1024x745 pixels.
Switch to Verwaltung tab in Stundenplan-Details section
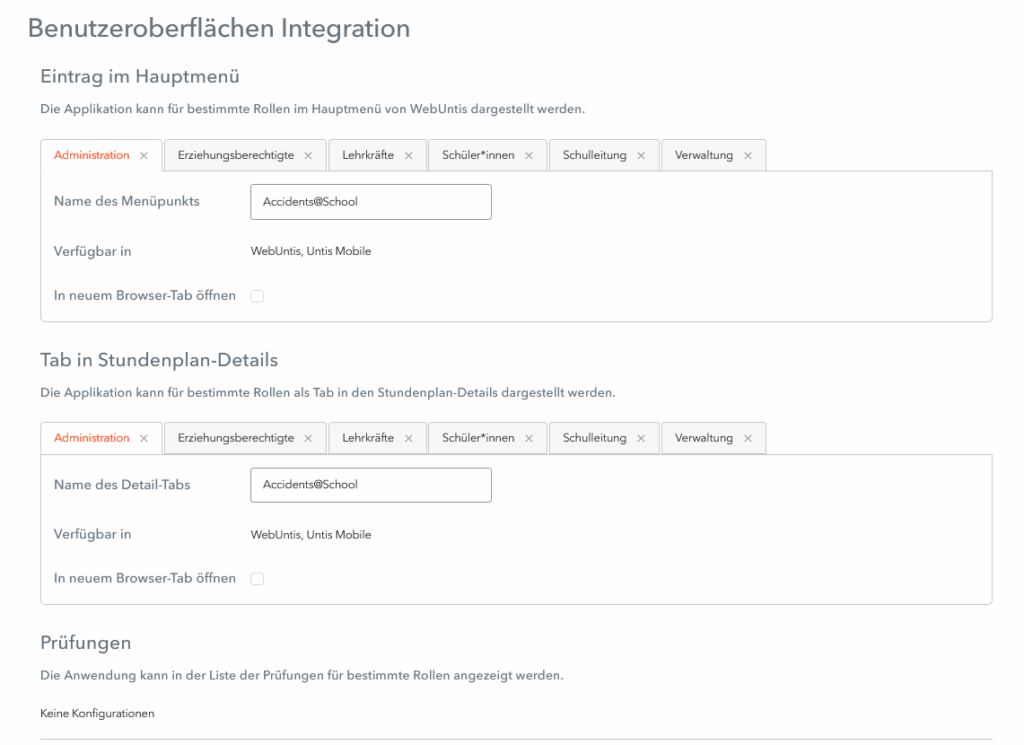coord(704,439)
